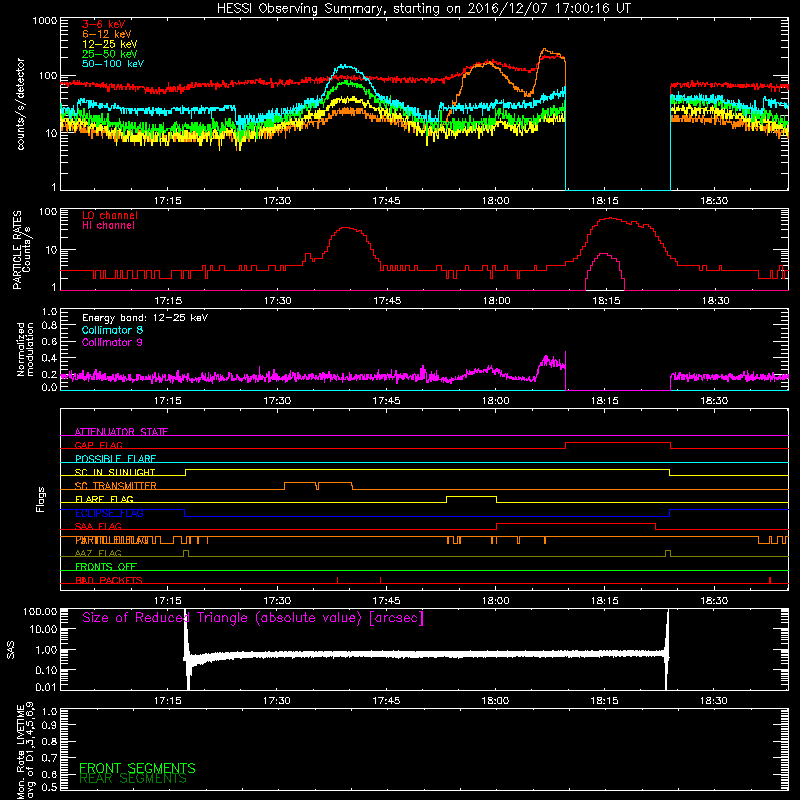Image resolution: width=800 pixels, height=800 pixels.
Task: Click the "REAR SEGMENTS" legend label
Action: pos(133,779)
